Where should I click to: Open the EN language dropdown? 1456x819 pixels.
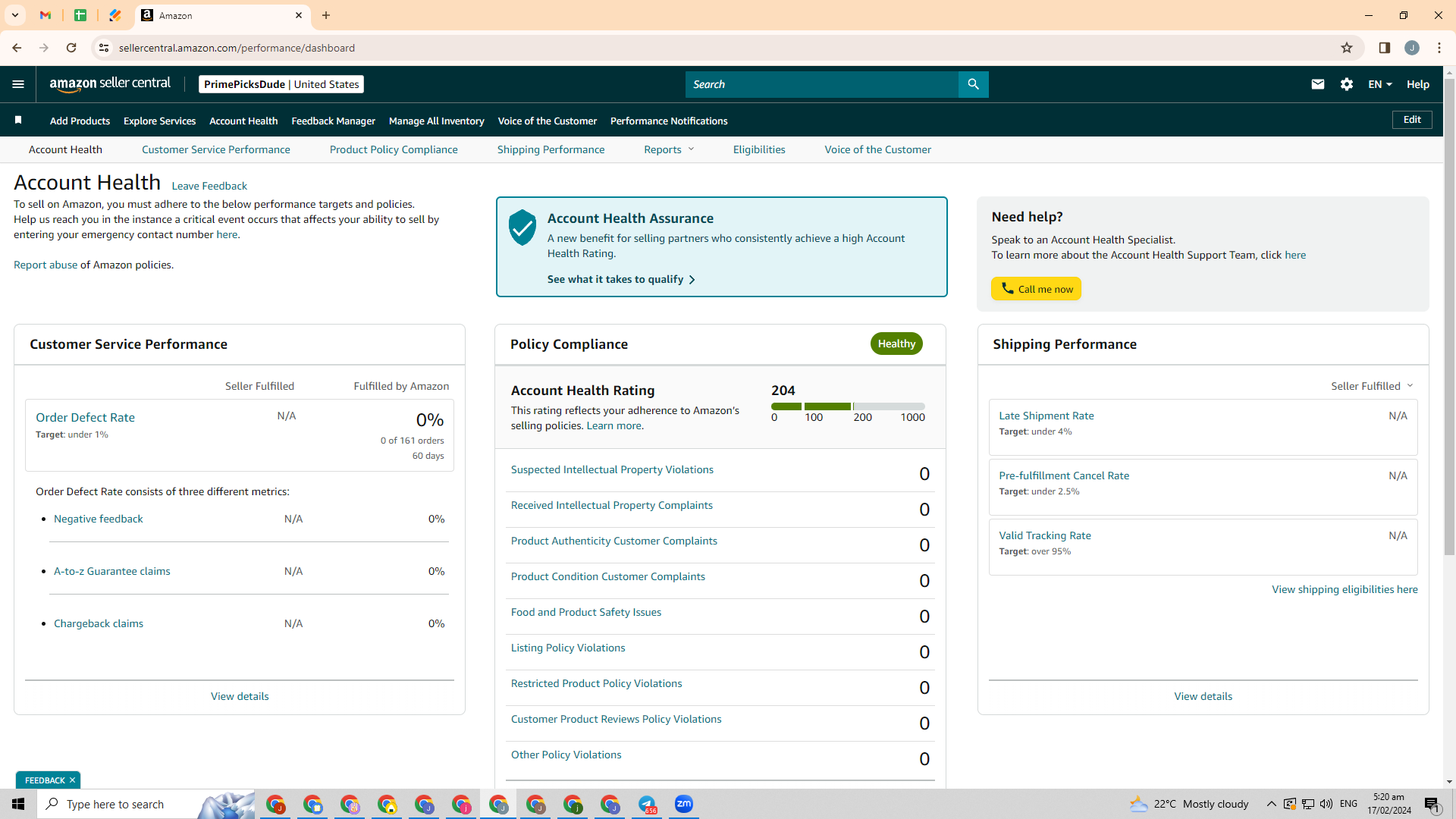[1380, 84]
